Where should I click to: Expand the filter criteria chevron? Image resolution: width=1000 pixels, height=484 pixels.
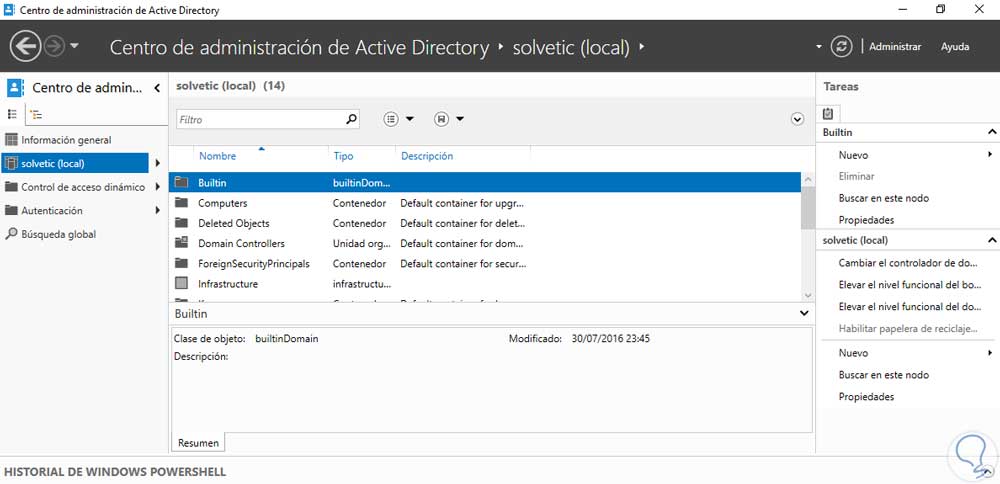coord(797,119)
